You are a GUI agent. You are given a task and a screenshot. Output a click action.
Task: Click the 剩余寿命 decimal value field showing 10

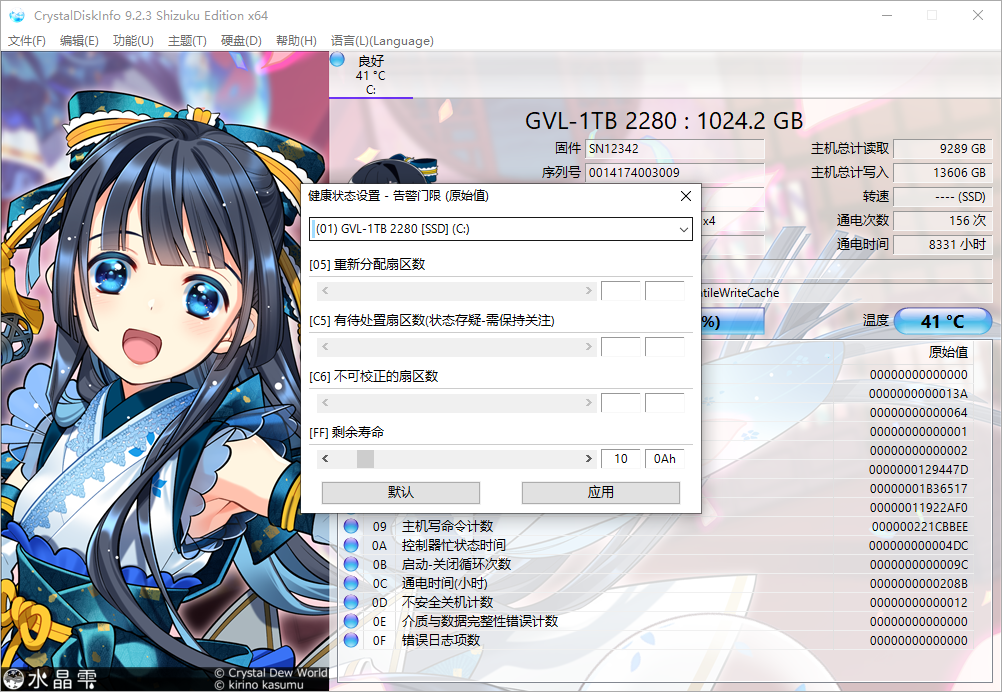click(x=620, y=459)
